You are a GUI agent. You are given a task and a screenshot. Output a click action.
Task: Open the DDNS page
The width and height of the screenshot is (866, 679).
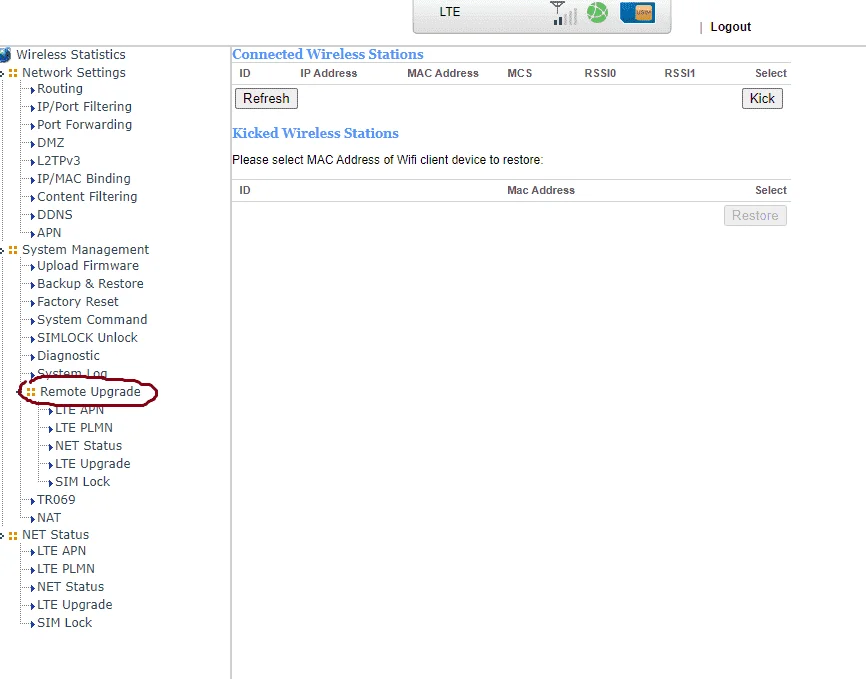click(55, 215)
